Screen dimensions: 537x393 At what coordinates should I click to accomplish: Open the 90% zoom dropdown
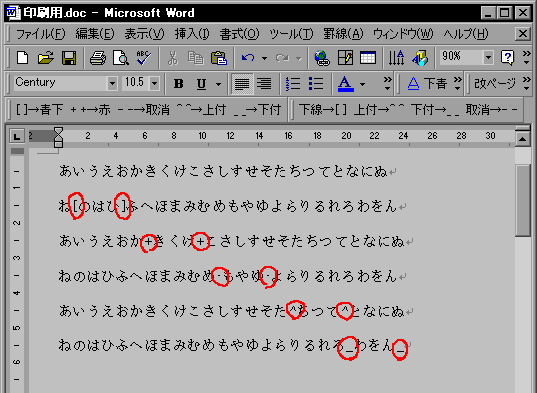click(488, 58)
